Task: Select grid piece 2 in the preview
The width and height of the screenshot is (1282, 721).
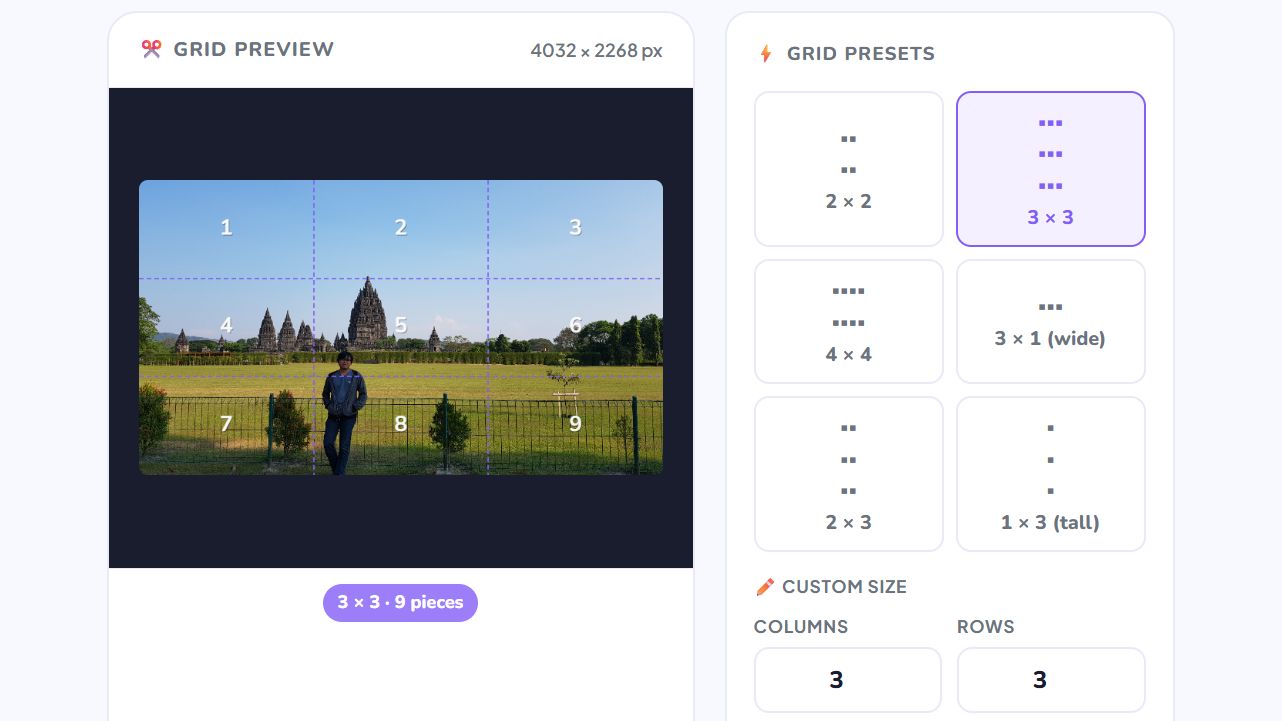Action: (401, 229)
